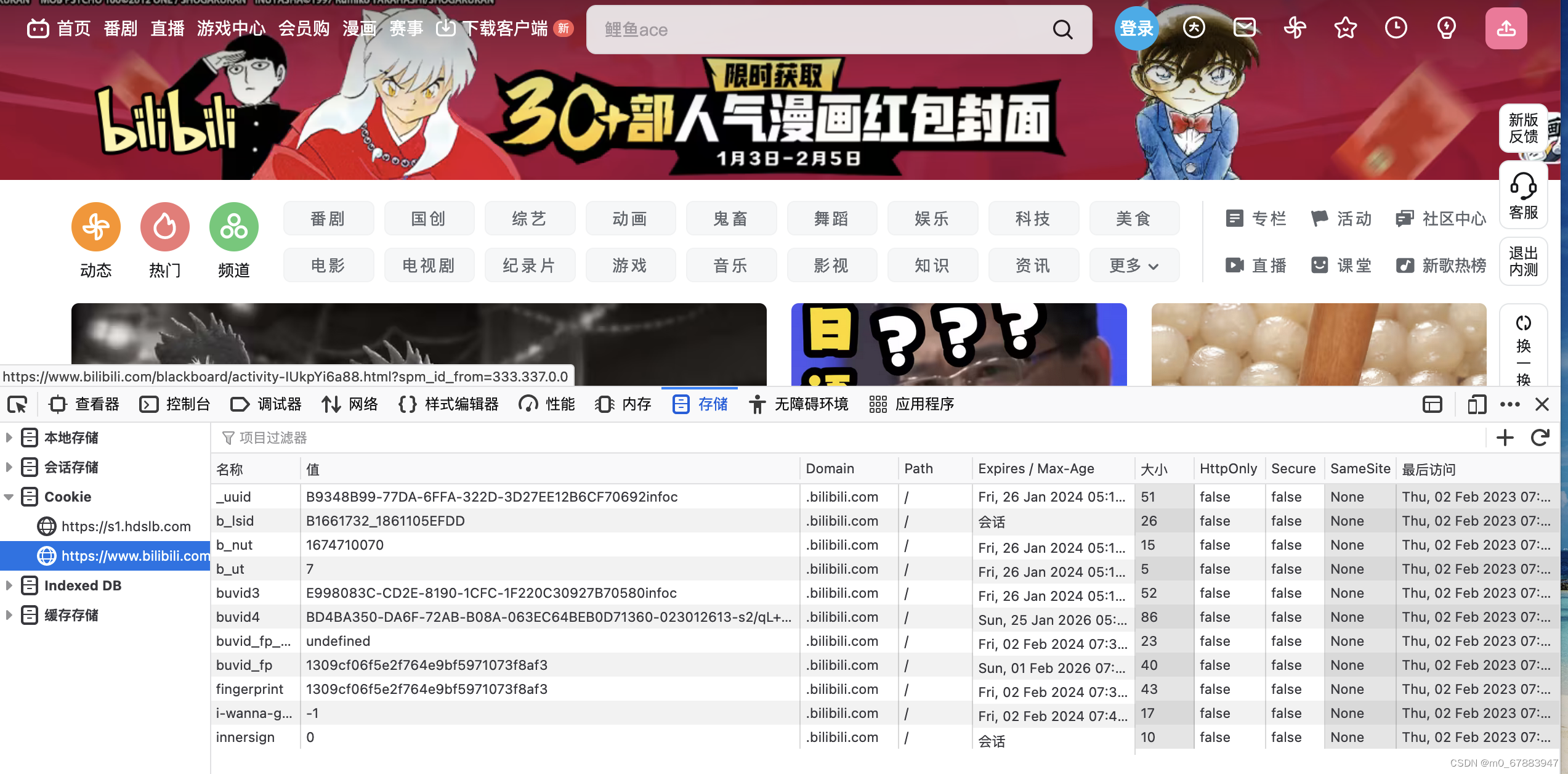Select the 频道 icon
1568x774 pixels.
(233, 227)
